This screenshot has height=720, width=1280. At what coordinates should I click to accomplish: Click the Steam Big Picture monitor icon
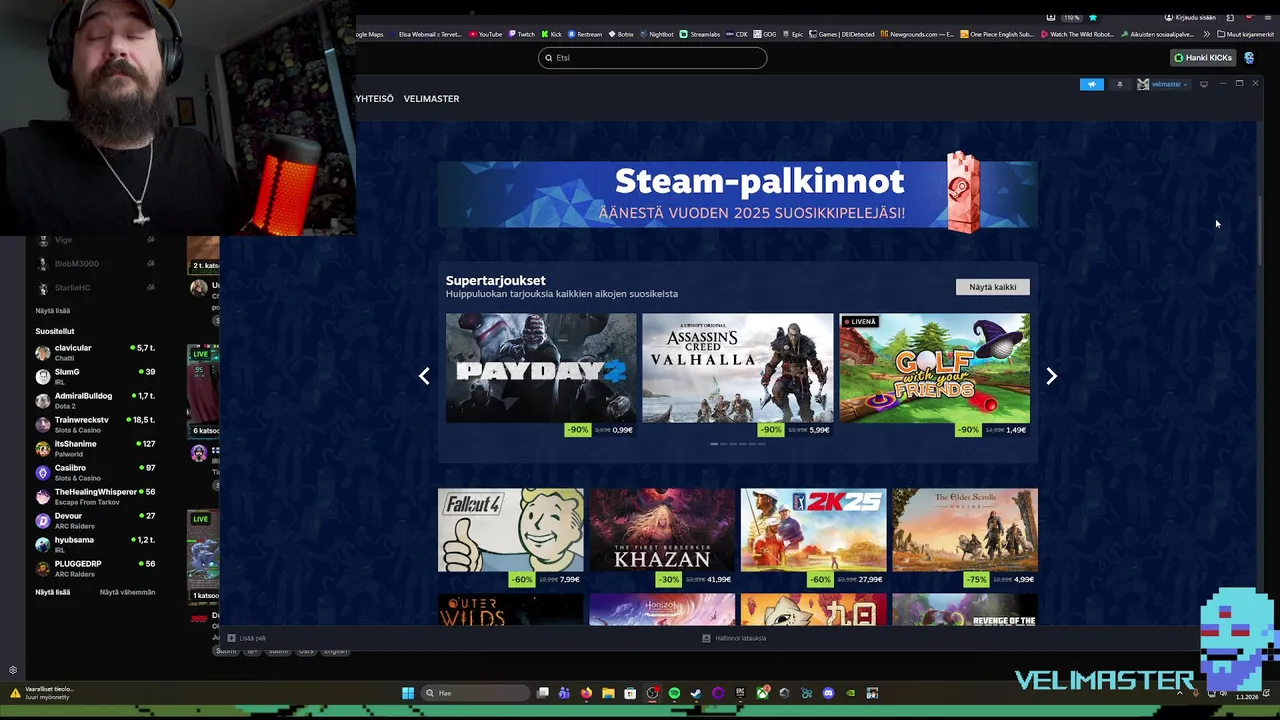[1204, 84]
